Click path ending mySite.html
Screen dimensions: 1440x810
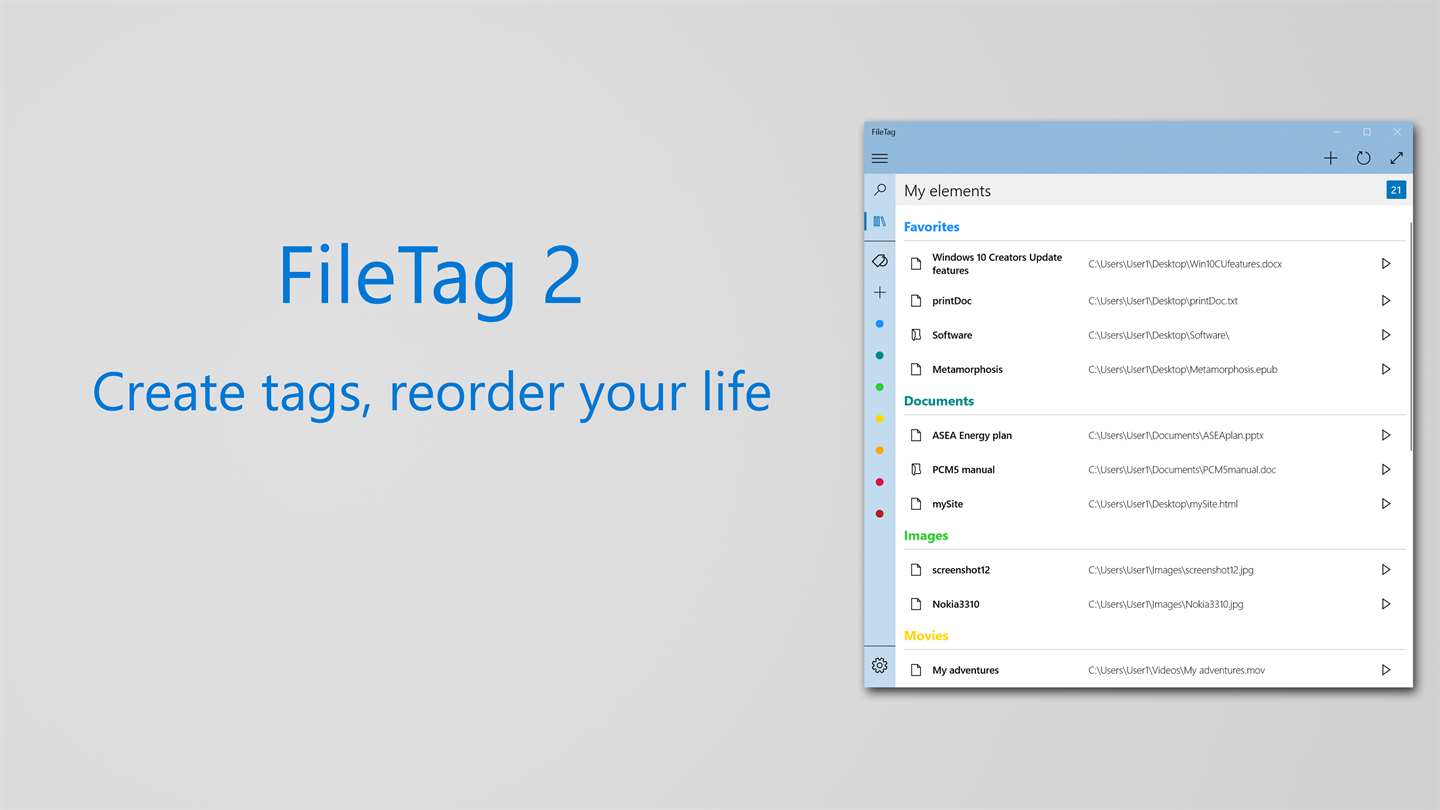point(1163,505)
